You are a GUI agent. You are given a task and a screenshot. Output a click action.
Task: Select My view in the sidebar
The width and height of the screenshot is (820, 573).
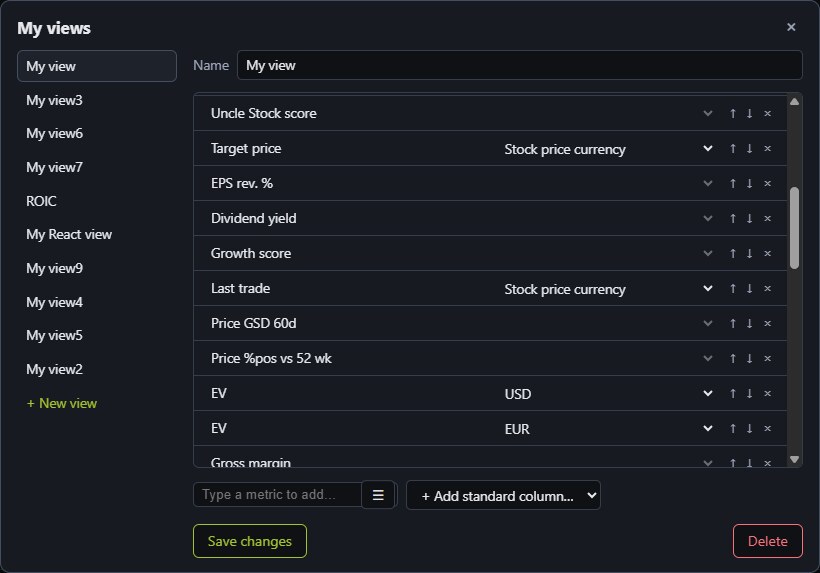97,66
